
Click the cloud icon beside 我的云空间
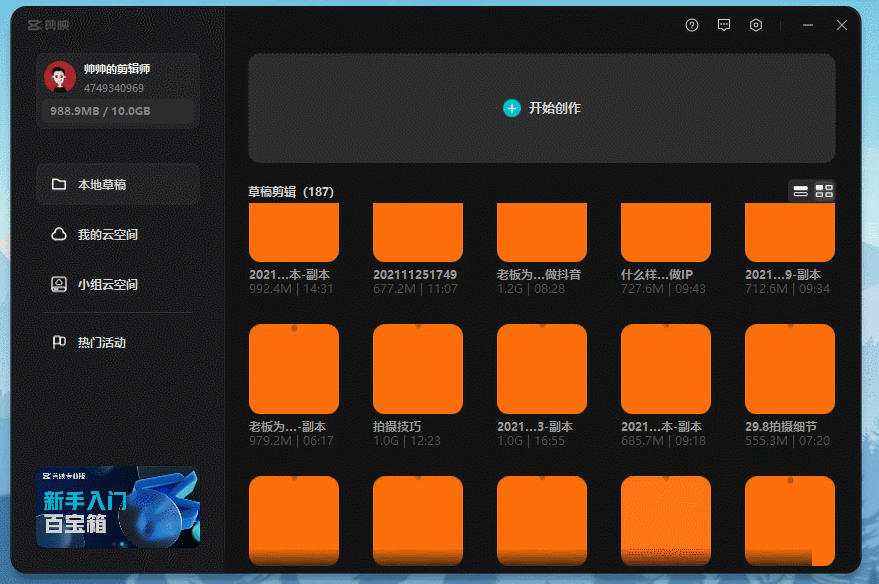click(59, 235)
